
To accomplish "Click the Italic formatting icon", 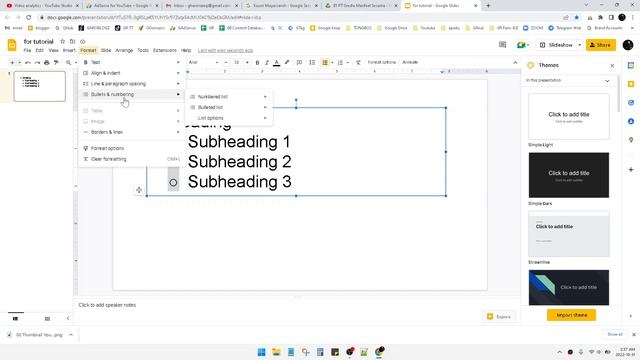I will [x=267, y=62].
